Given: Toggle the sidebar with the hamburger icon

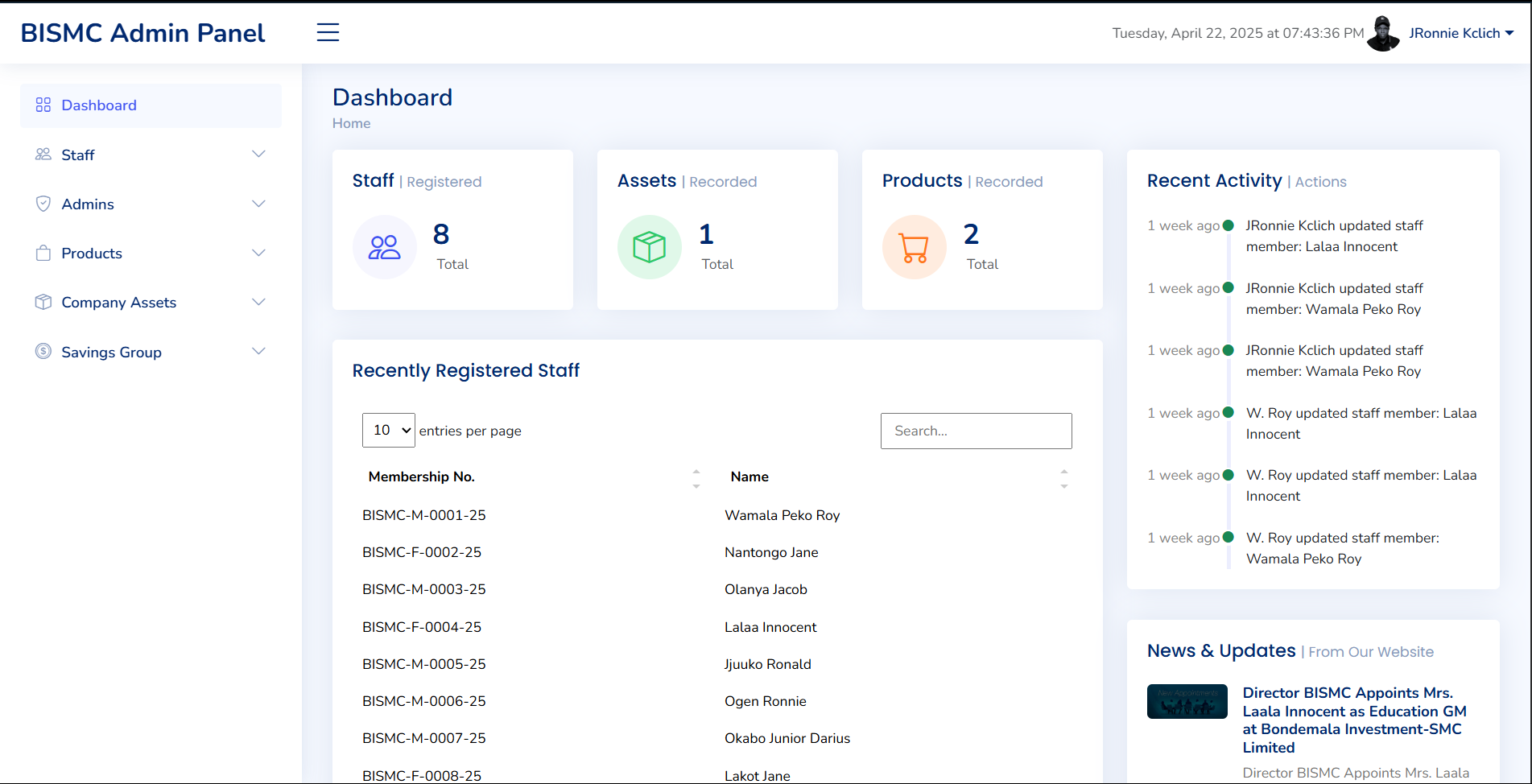Looking at the screenshot, I should pos(328,32).
